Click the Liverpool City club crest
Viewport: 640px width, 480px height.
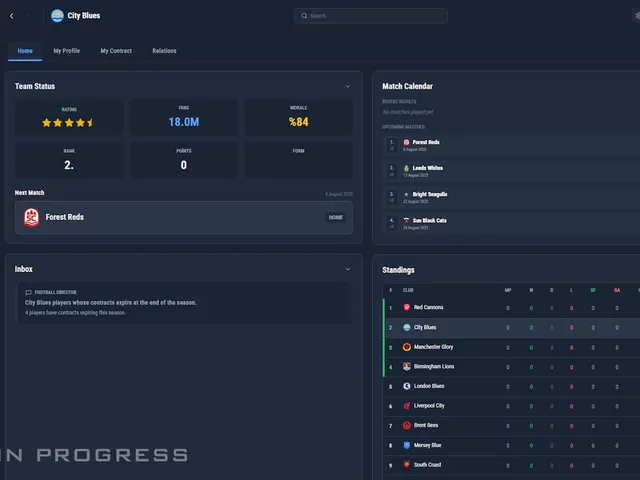click(x=407, y=406)
